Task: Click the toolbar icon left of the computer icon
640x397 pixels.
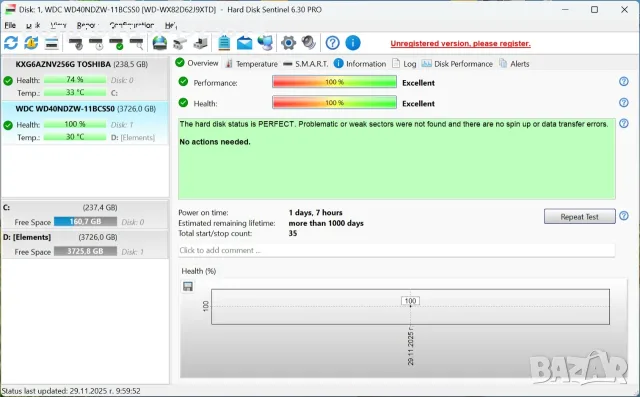Action: pos(180,43)
